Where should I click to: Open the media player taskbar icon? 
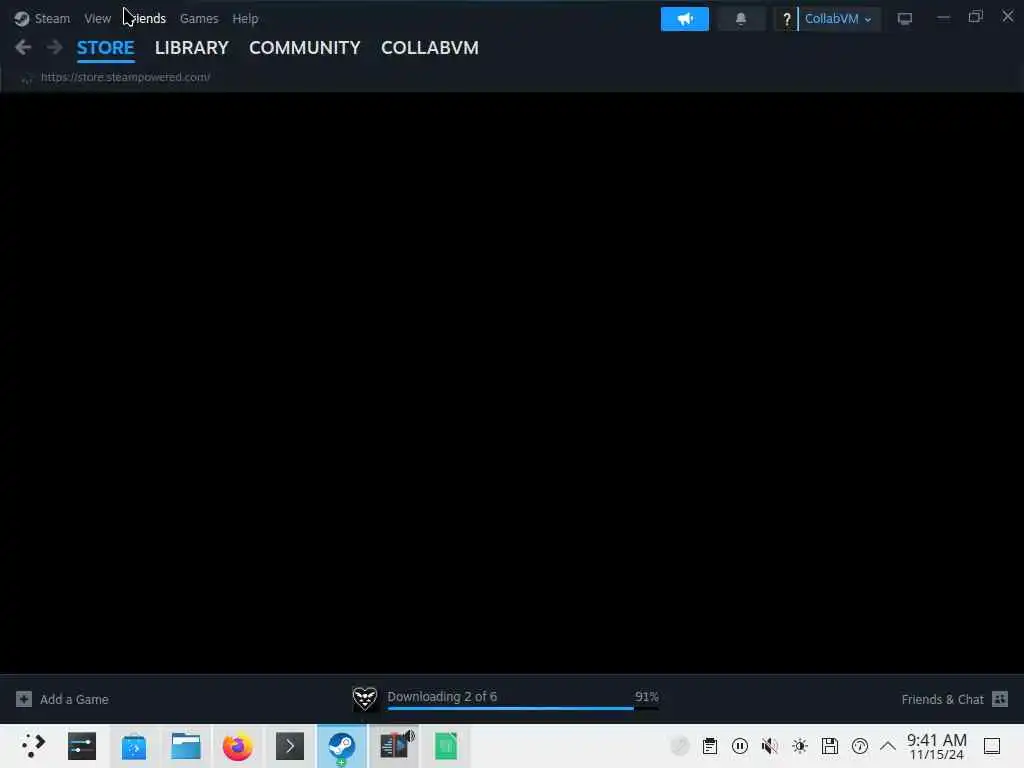pyautogui.click(x=394, y=746)
